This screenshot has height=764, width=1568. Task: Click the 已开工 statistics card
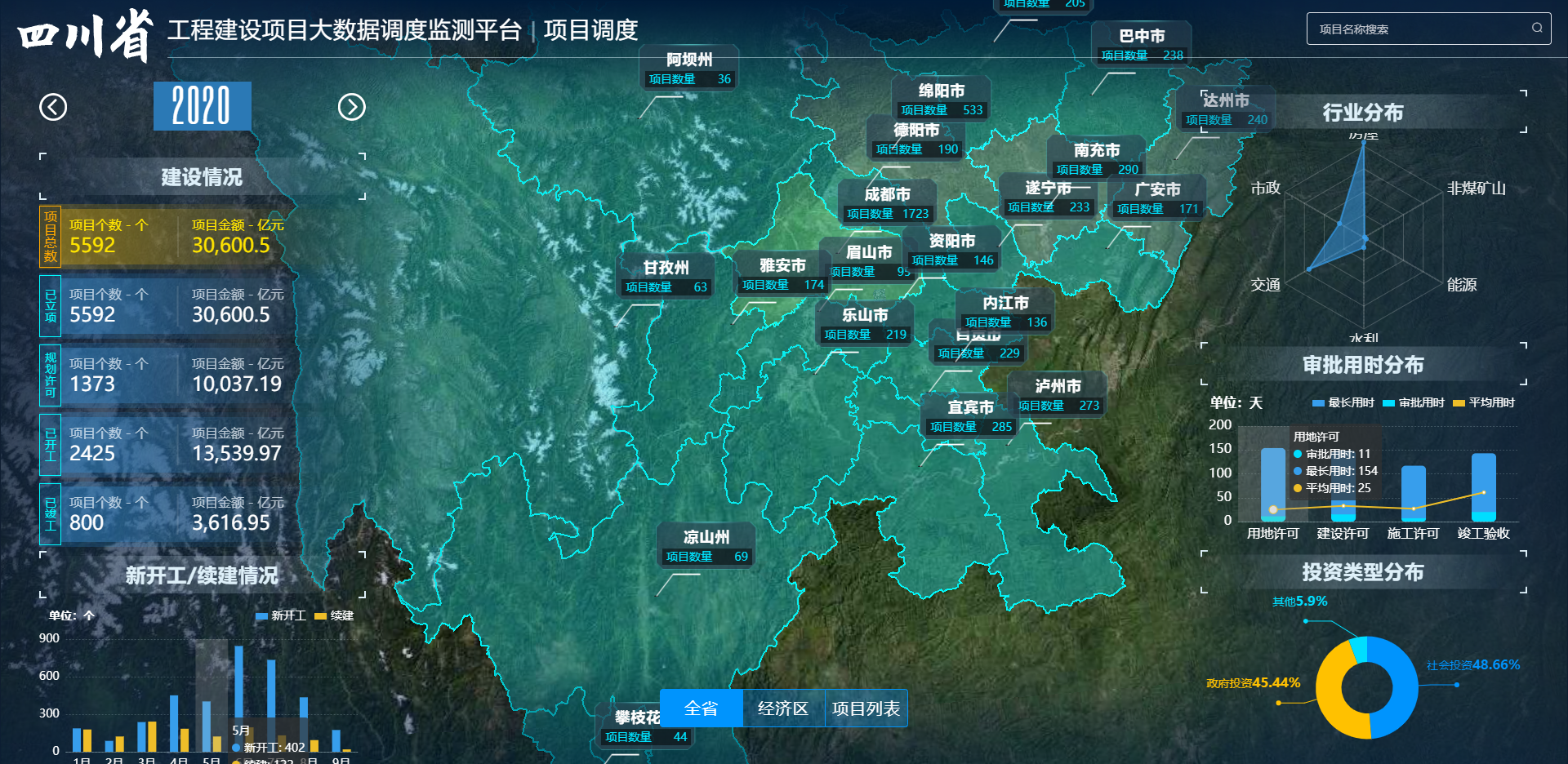point(167,445)
